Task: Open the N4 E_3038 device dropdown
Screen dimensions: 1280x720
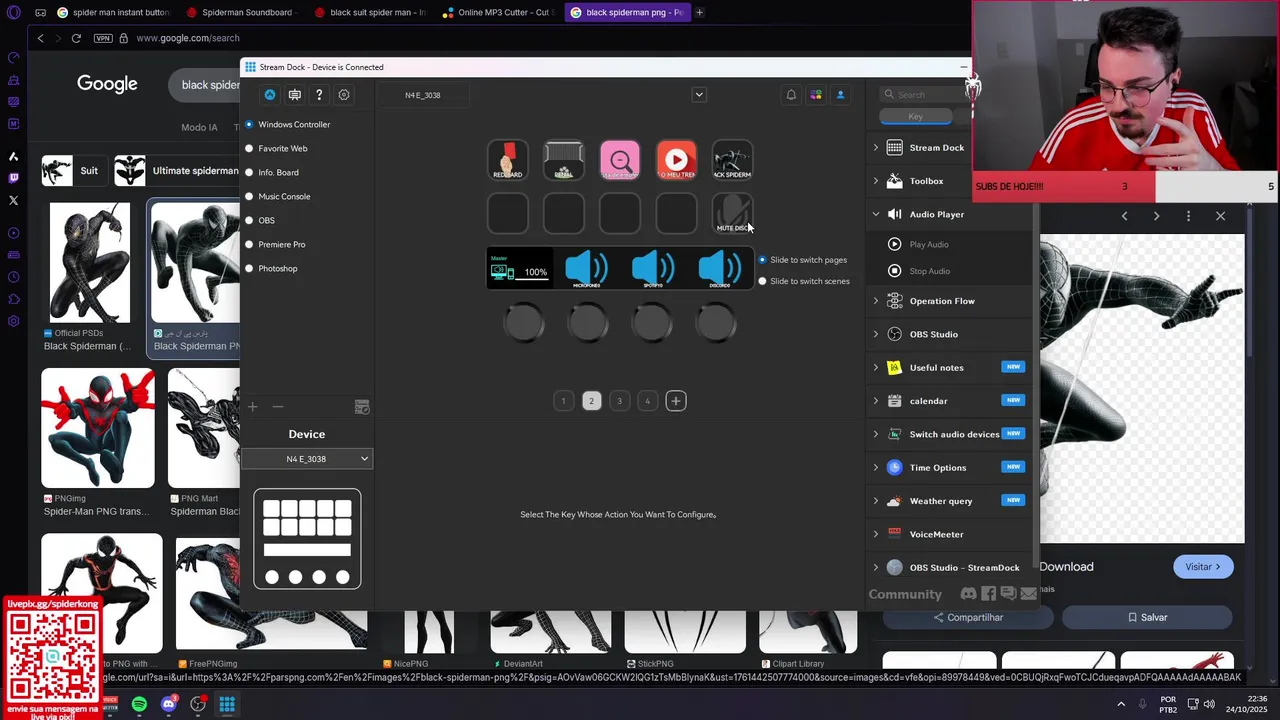Action: tap(307, 459)
